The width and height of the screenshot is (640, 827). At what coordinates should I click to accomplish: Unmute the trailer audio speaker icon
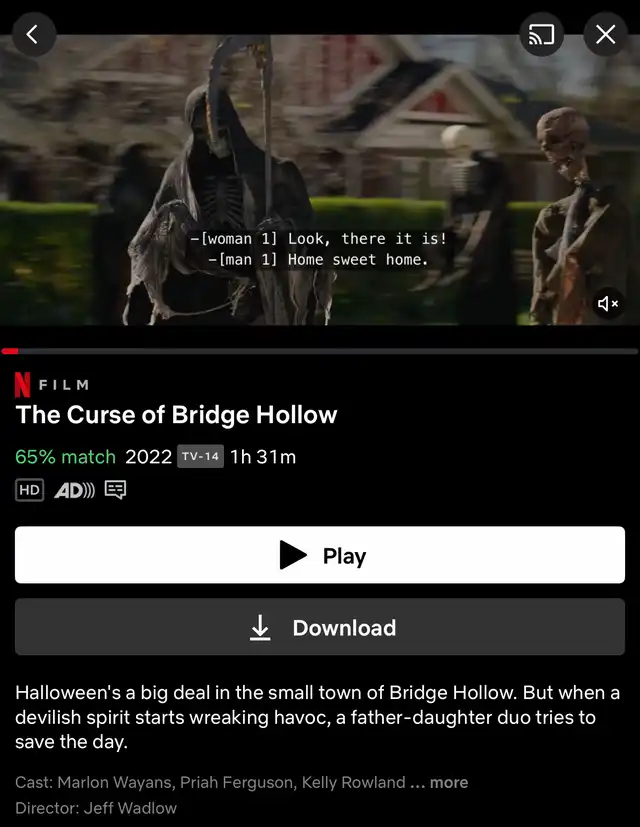[608, 303]
